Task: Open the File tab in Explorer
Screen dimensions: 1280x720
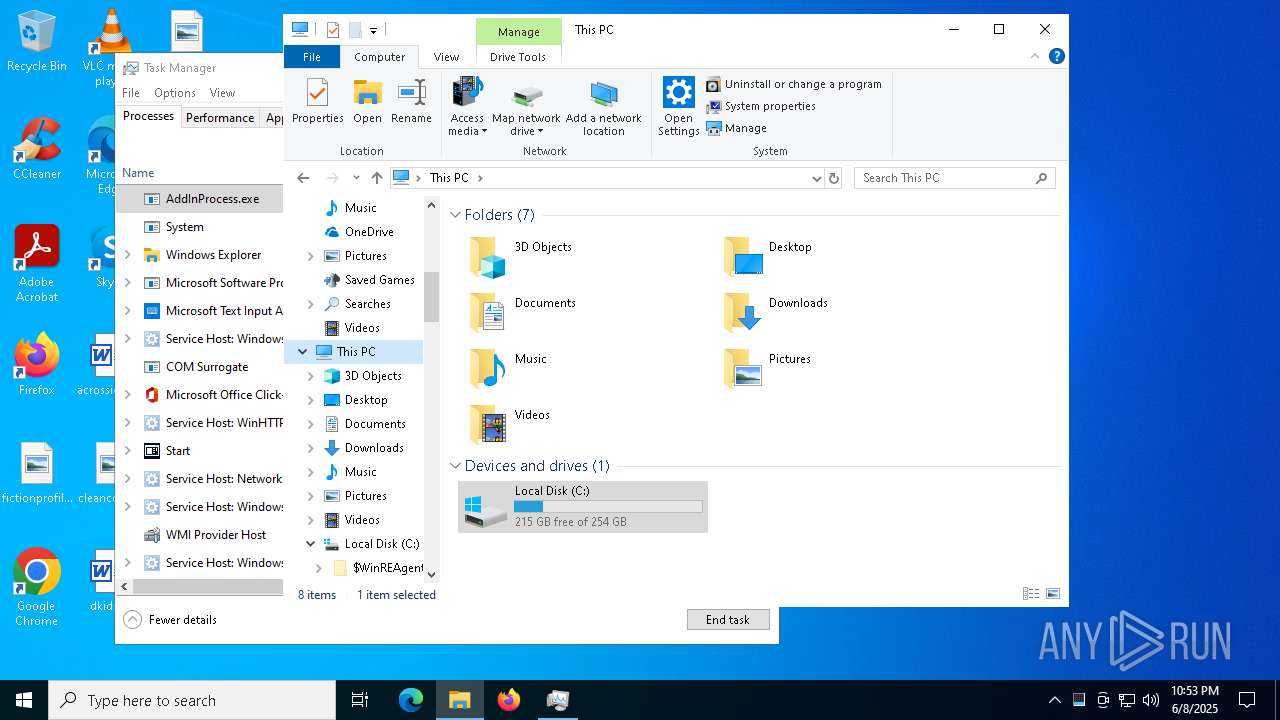Action: pos(312,57)
